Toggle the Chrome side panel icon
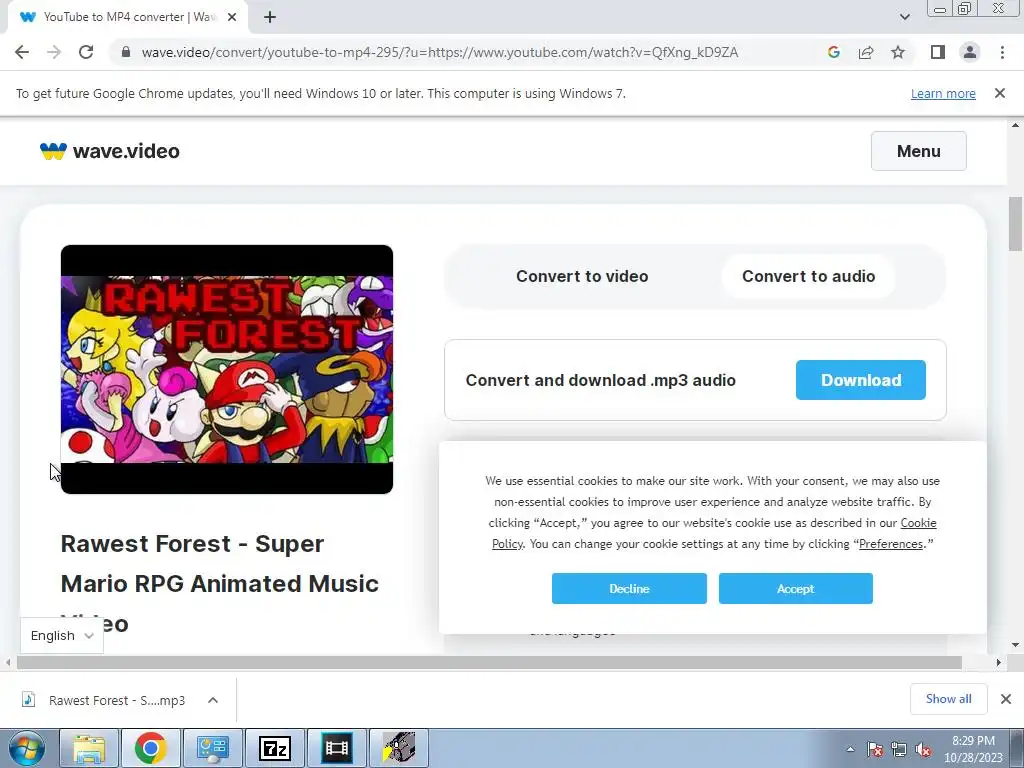The height and width of the screenshot is (768, 1024). [938, 52]
